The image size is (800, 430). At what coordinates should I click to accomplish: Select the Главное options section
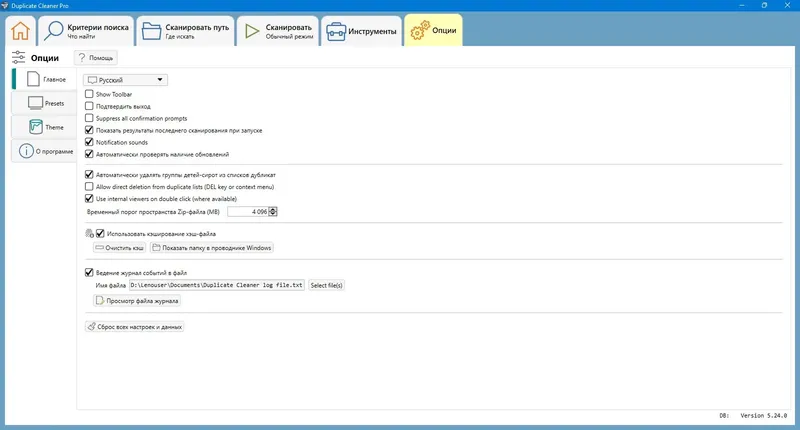[44, 79]
